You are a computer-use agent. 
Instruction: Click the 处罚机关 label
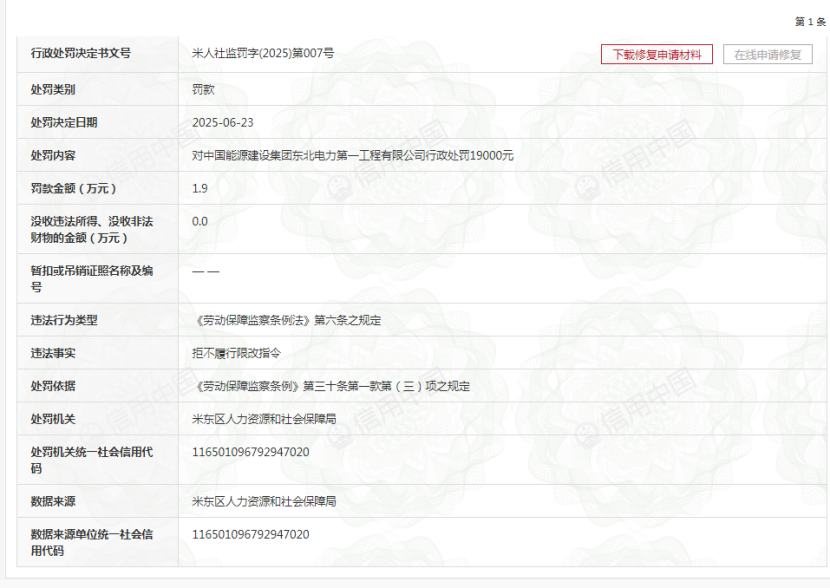click(53, 419)
